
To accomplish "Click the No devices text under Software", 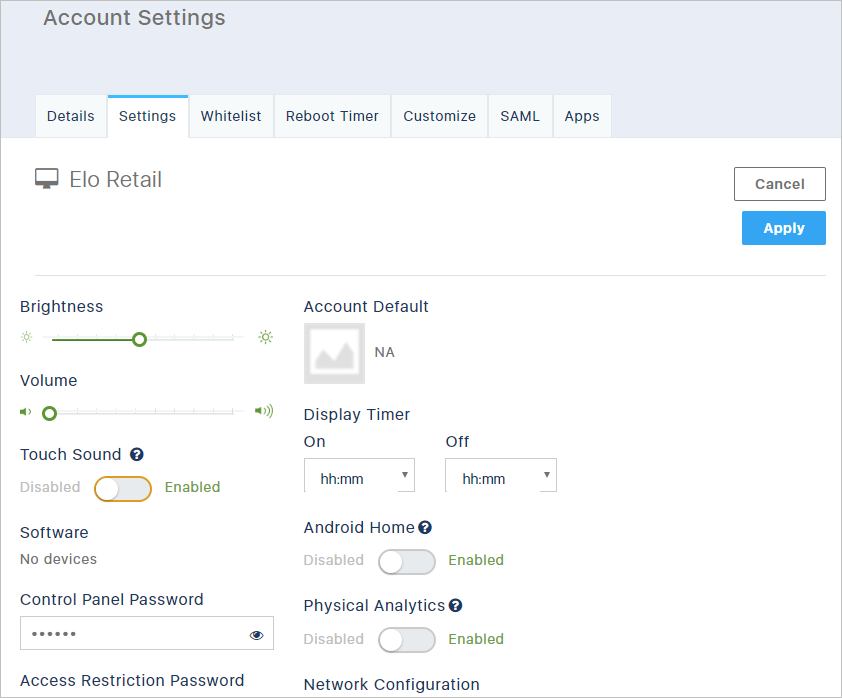I will pos(59,559).
